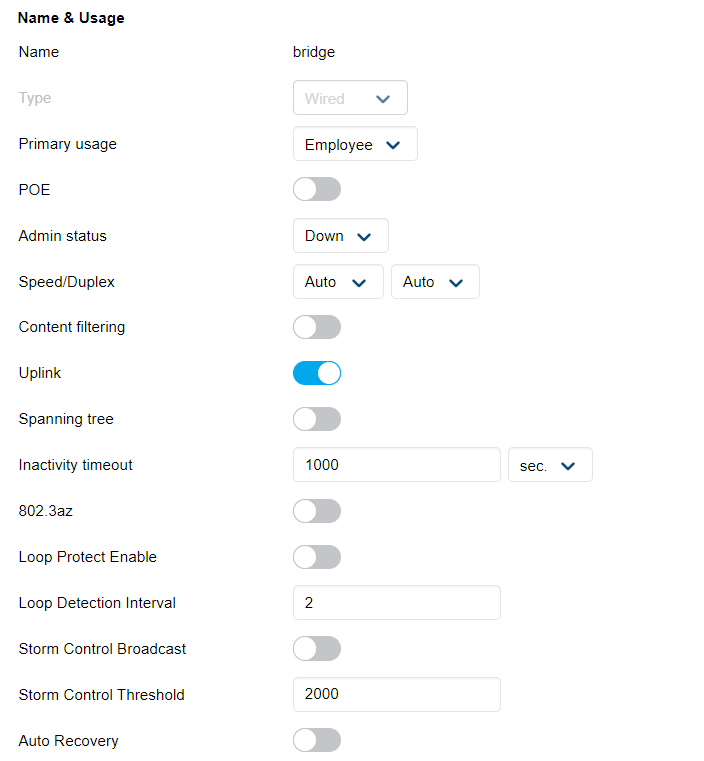The image size is (704, 761).
Task: Click the Storm Control Threshold field
Action: point(396,695)
